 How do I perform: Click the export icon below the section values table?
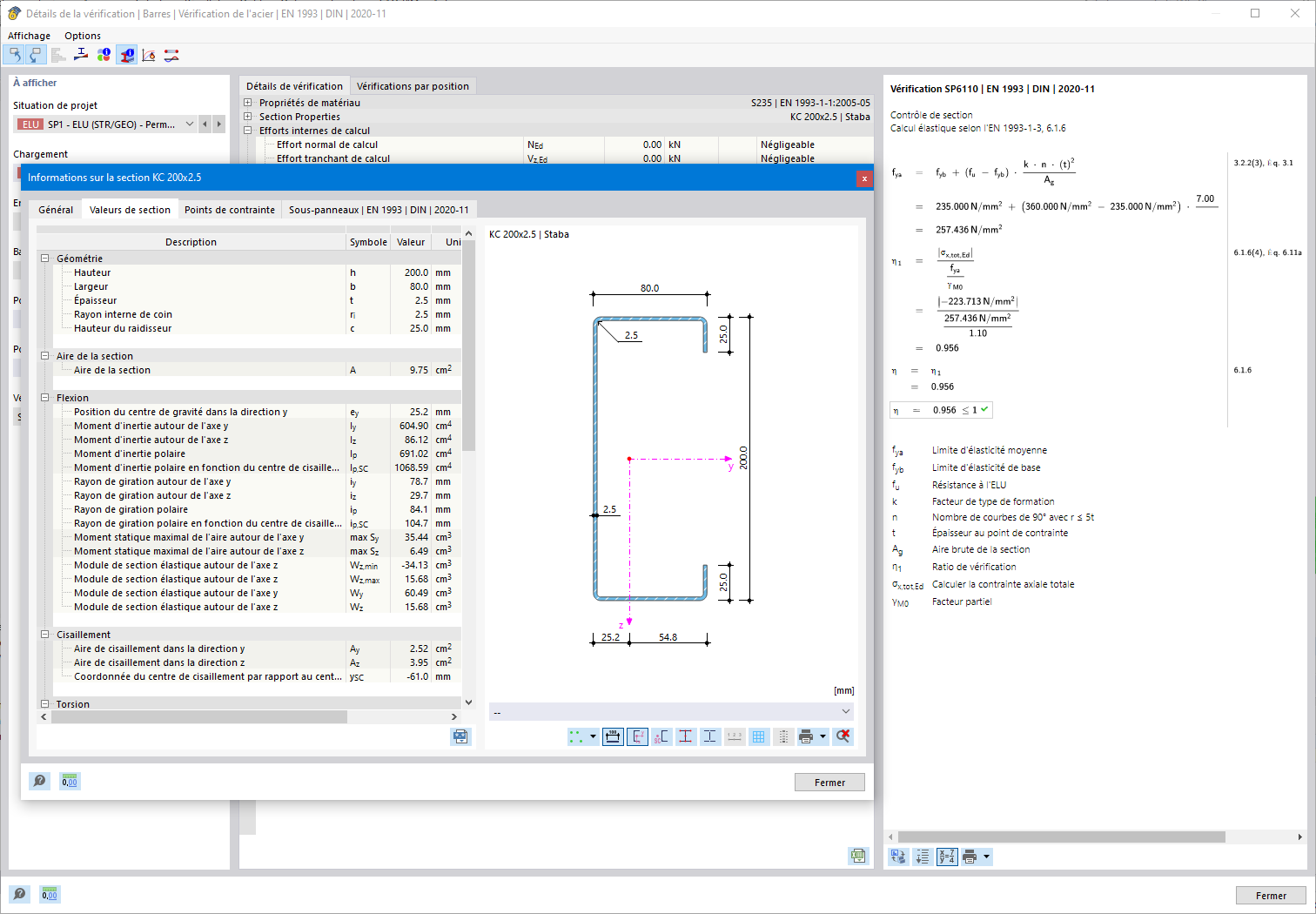point(460,736)
